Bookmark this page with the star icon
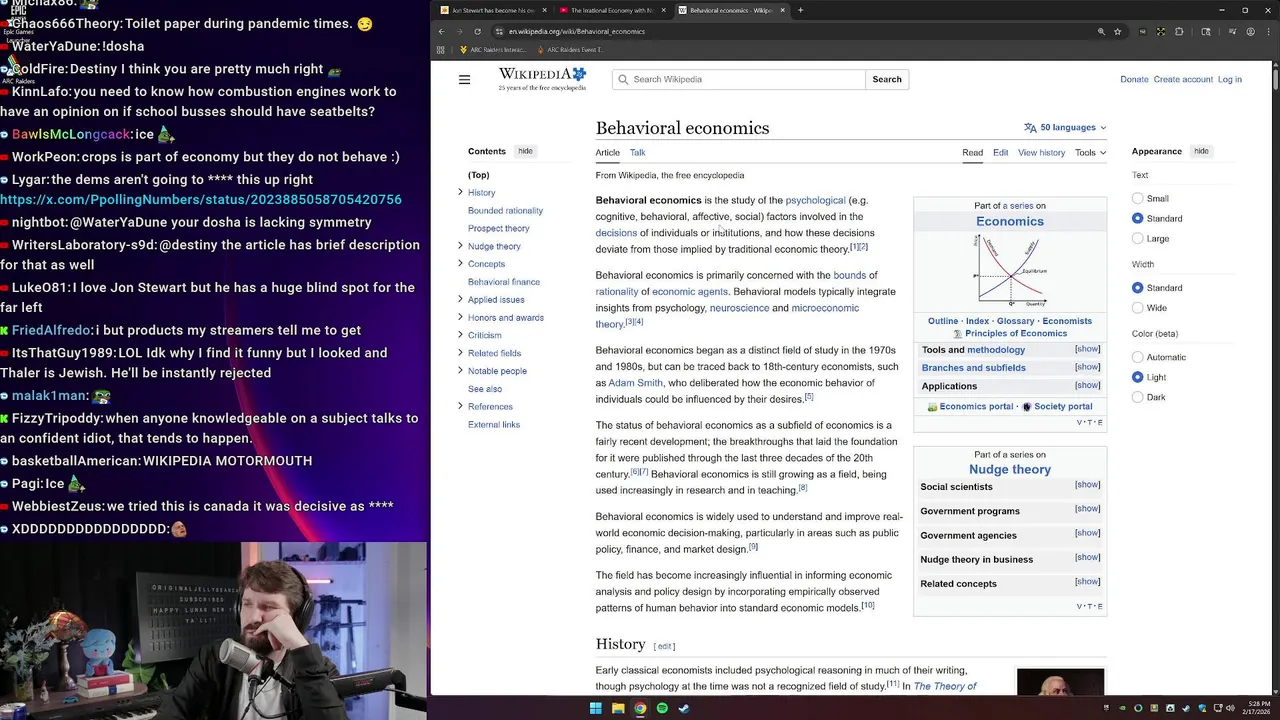Screen dimensions: 1280x720 (1118, 32)
